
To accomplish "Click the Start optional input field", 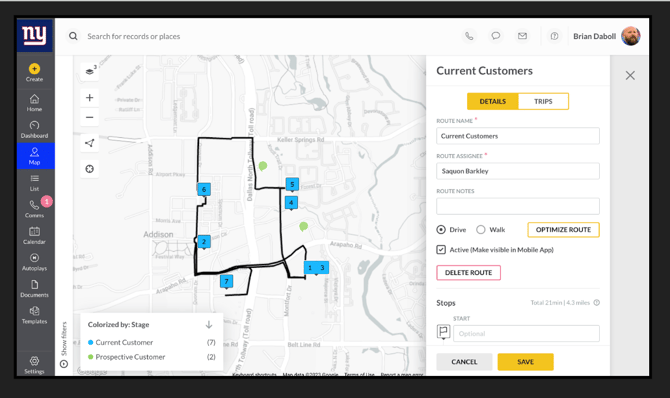I will click(526, 333).
